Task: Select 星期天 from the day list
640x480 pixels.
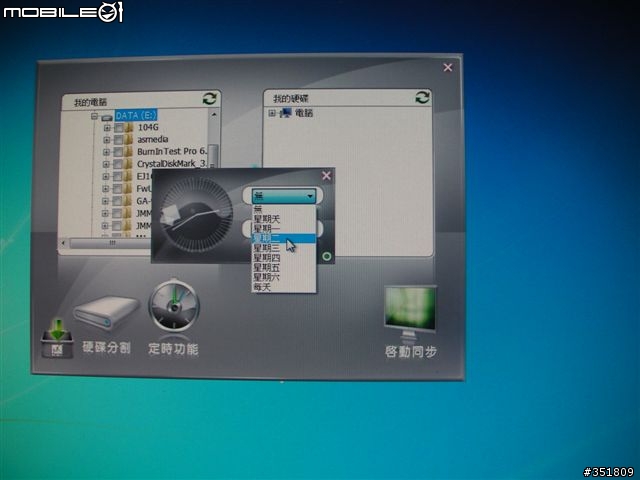Action: 284,219
